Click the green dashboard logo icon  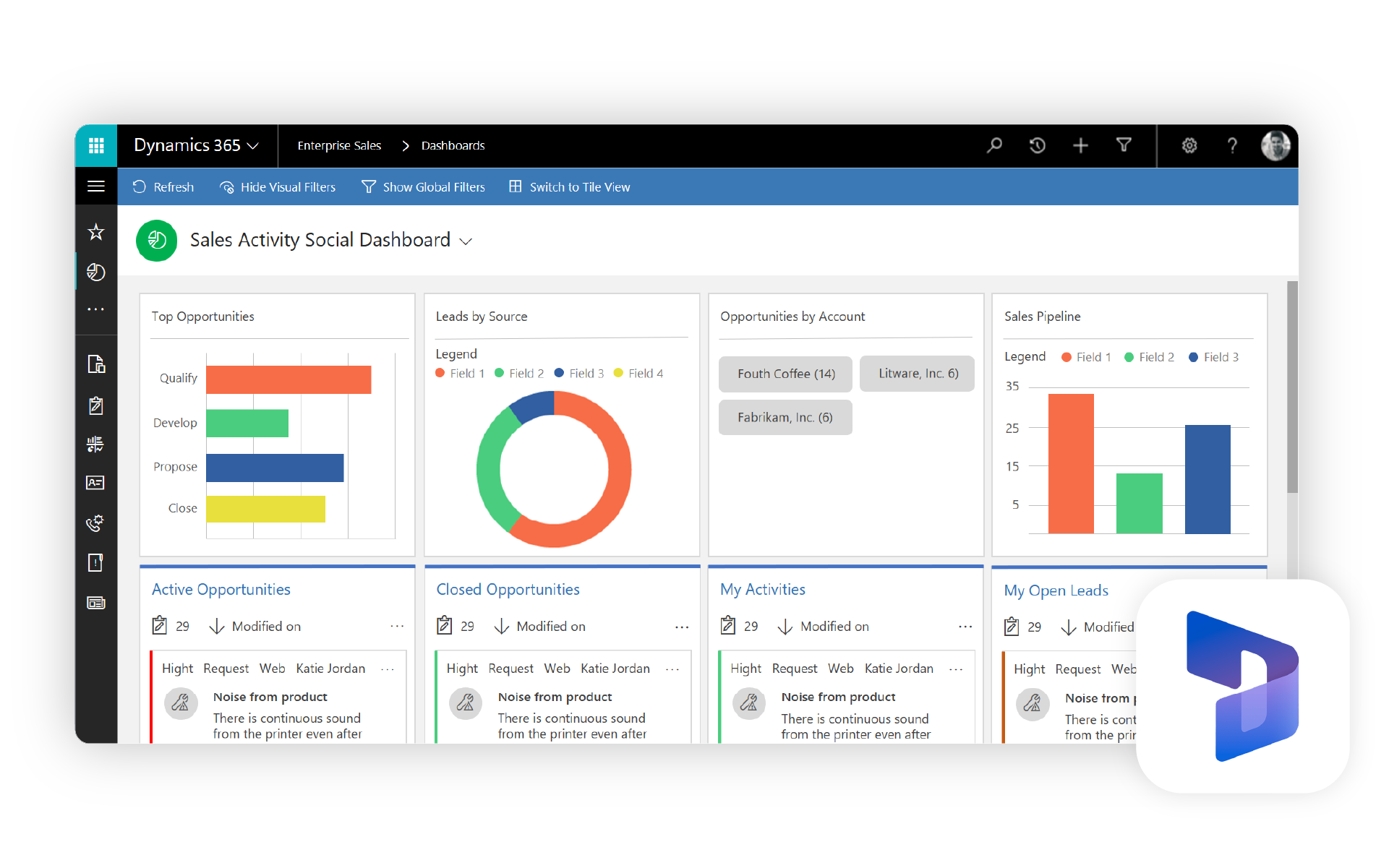tap(157, 241)
